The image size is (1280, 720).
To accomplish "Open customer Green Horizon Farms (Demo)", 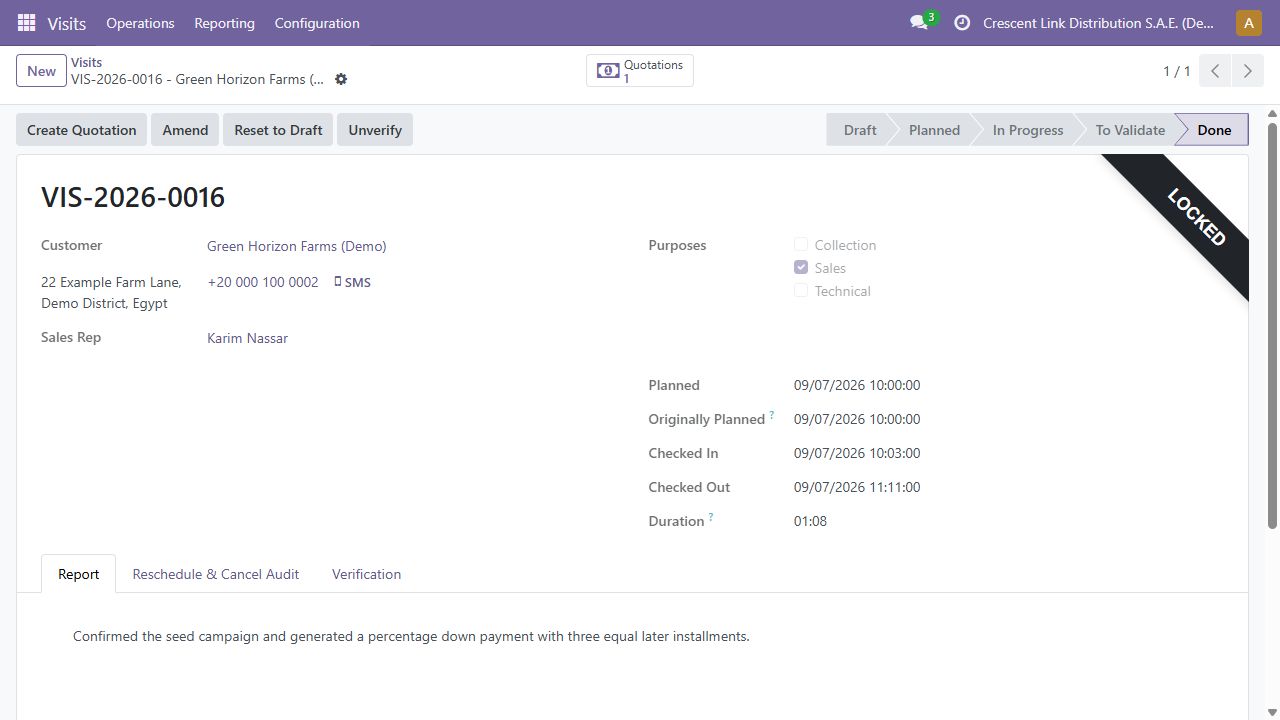I will point(296,246).
